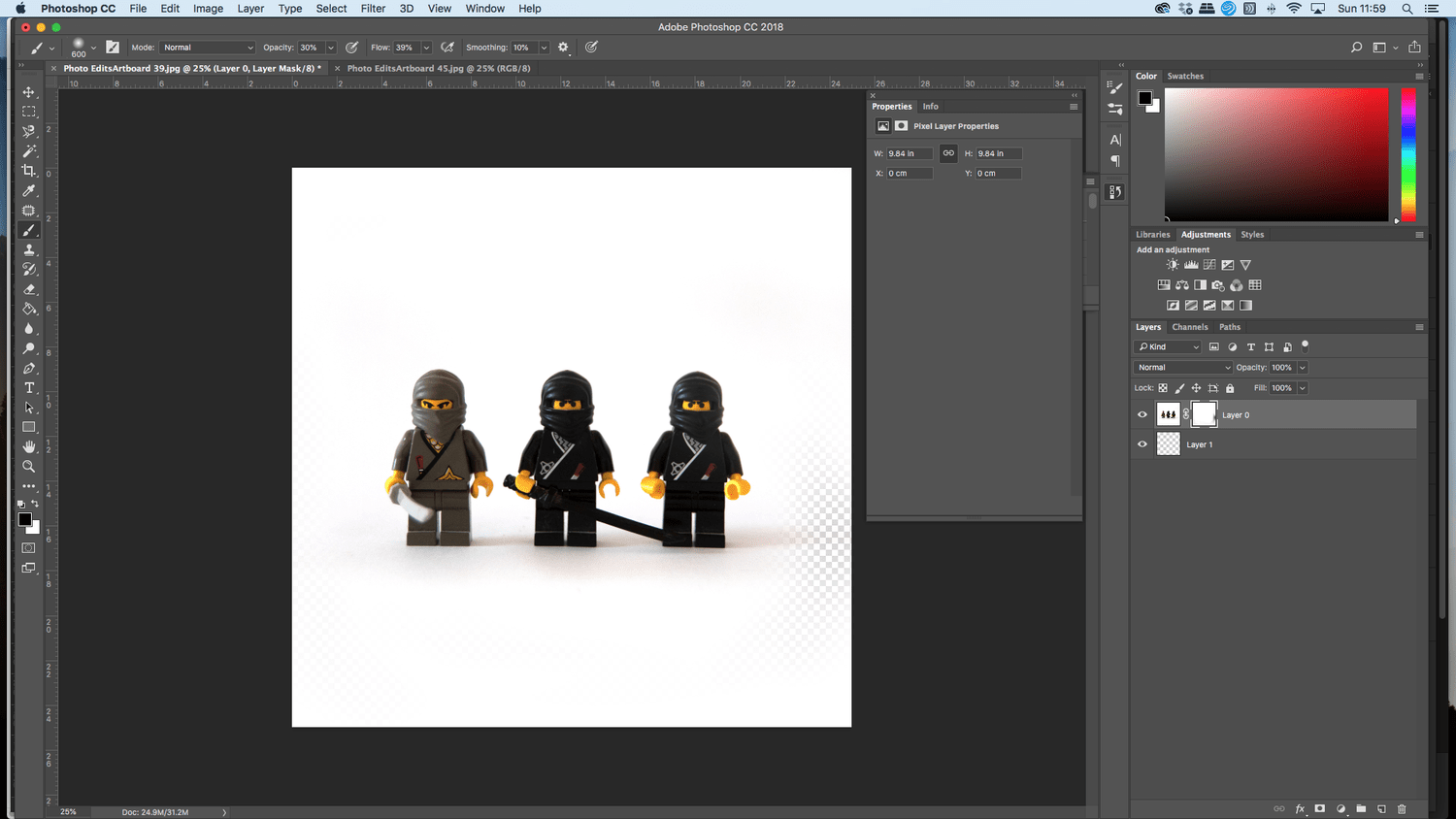Select the Hand tool
1456x819 pixels.
(x=29, y=446)
